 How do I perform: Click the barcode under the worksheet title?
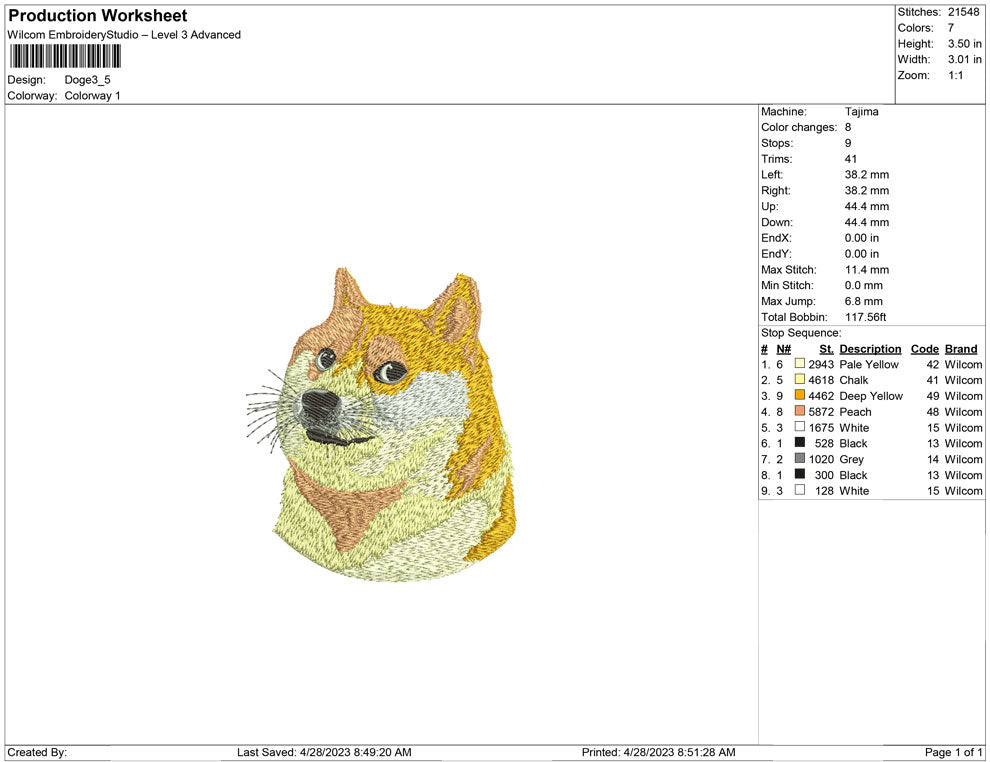pos(65,56)
